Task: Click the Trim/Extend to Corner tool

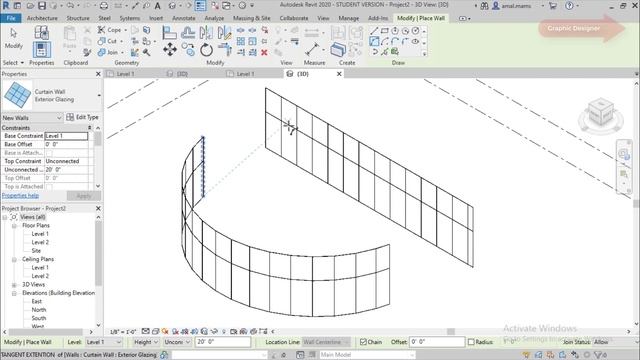Action: [x=224, y=50]
